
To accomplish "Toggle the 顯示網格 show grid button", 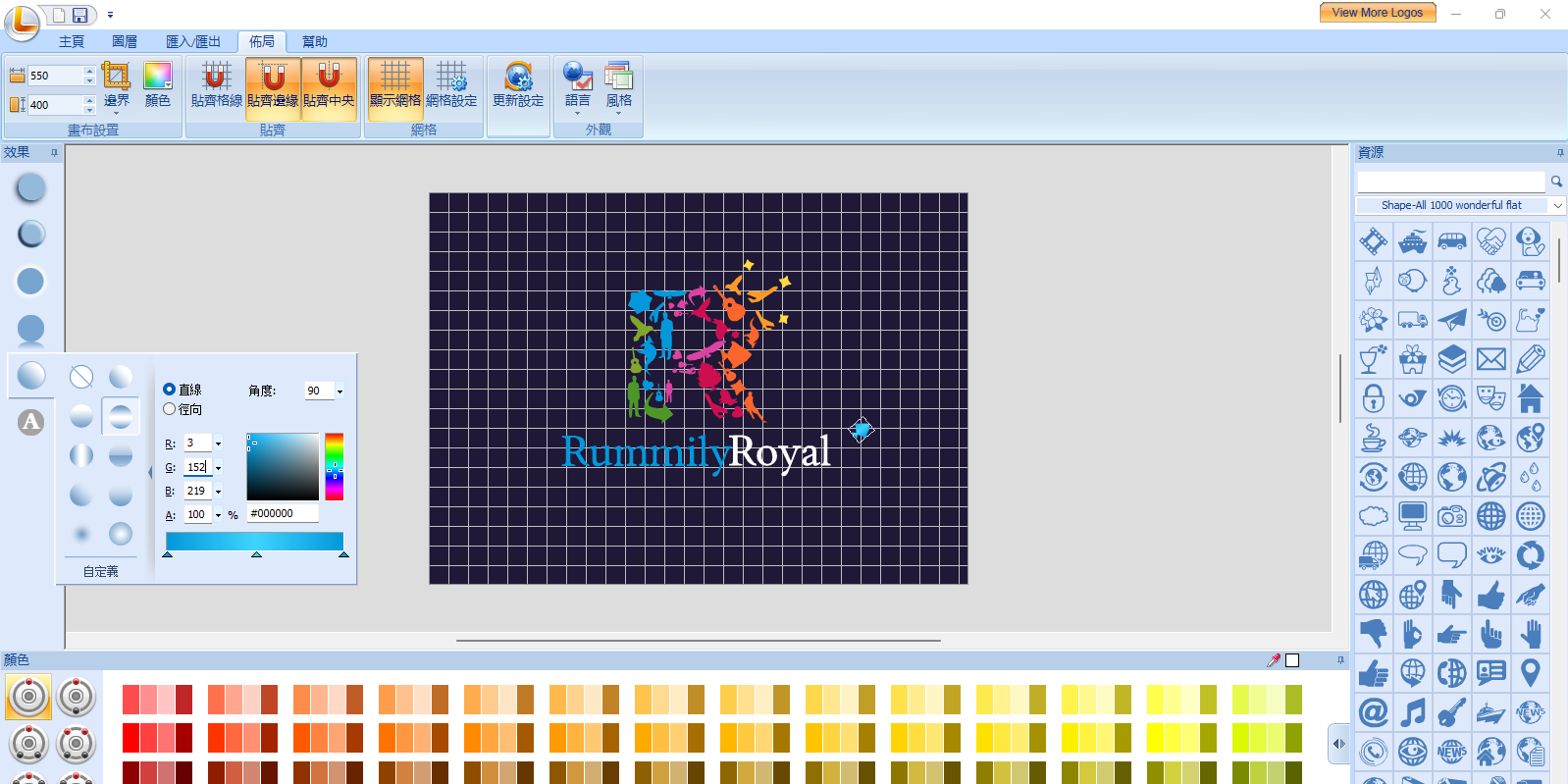I will pos(395,84).
